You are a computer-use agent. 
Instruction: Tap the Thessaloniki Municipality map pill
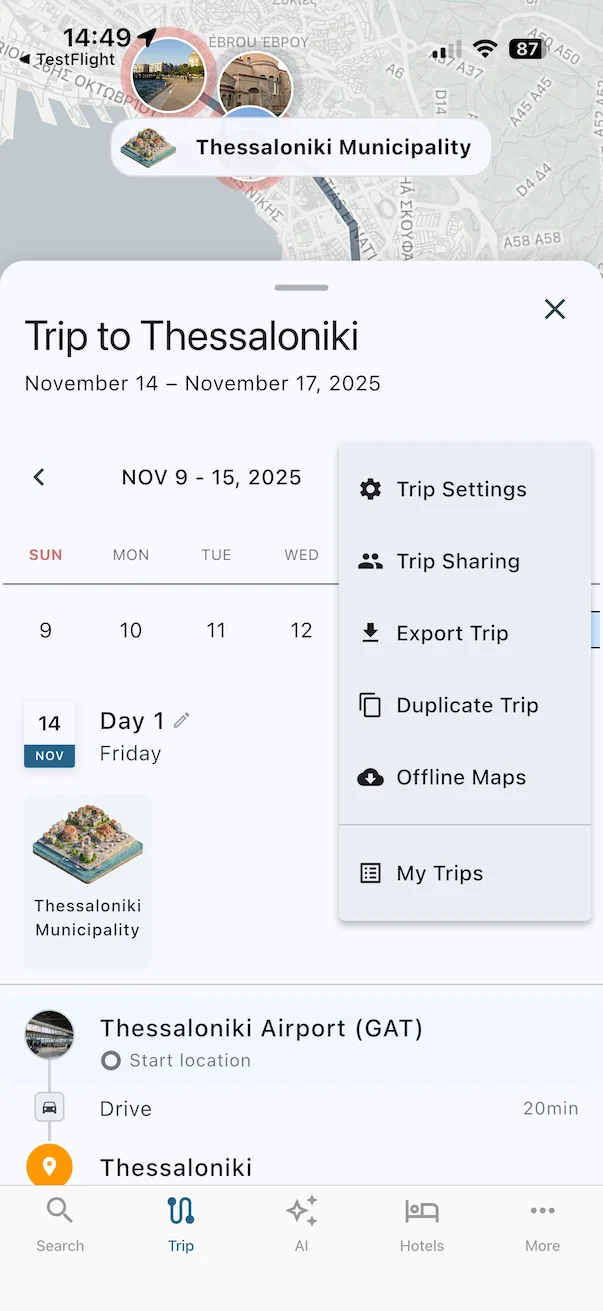[x=300, y=147]
